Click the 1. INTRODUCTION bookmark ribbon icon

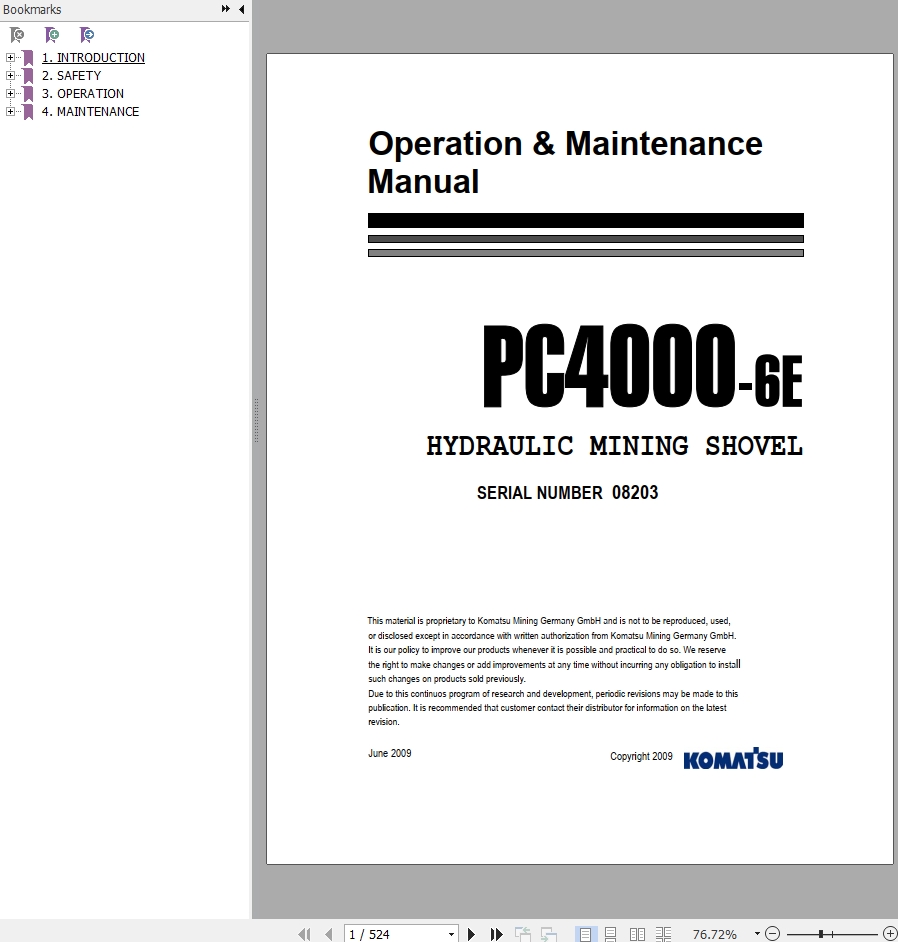pyautogui.click(x=28, y=58)
